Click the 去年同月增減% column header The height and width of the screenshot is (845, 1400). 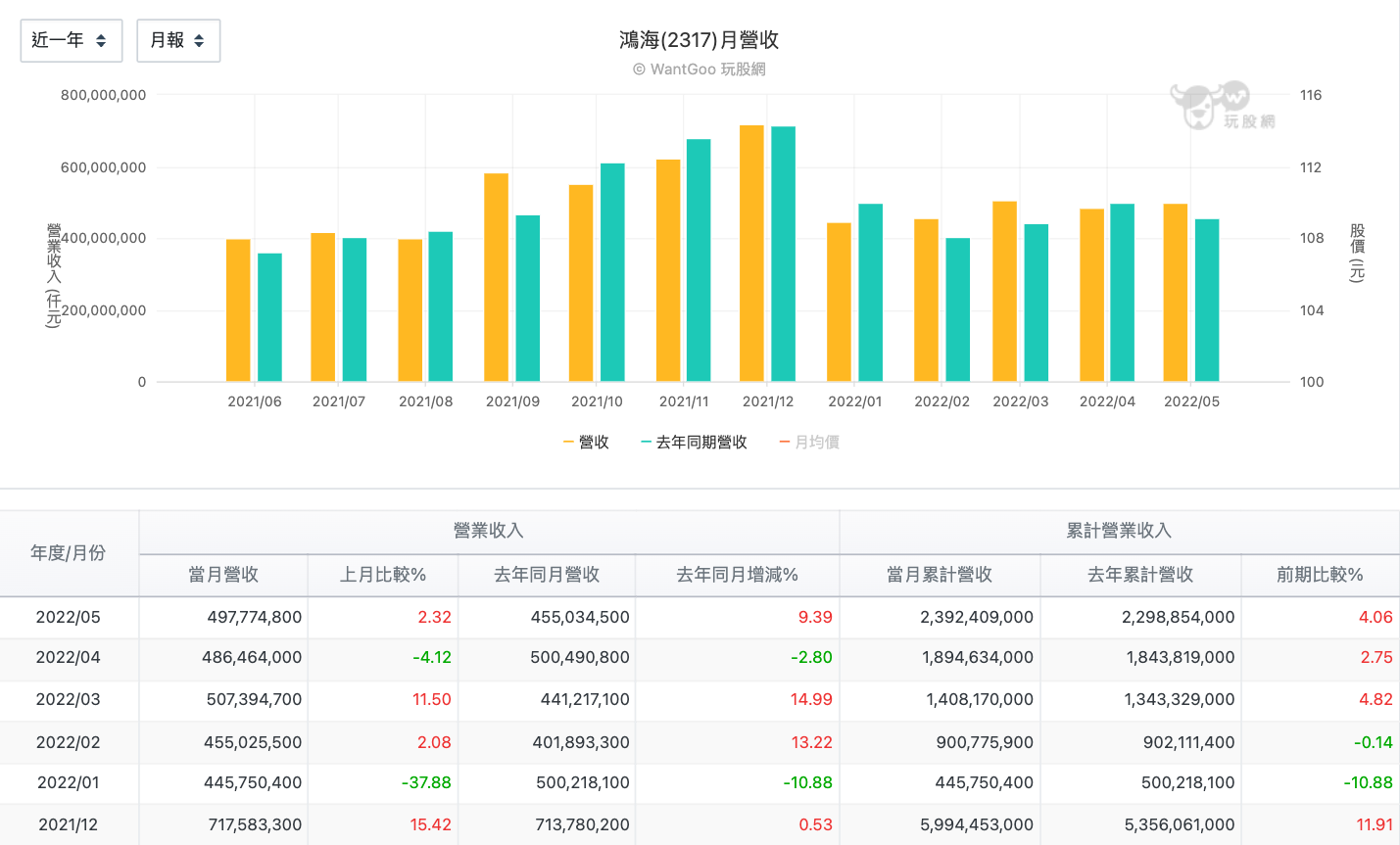click(738, 575)
